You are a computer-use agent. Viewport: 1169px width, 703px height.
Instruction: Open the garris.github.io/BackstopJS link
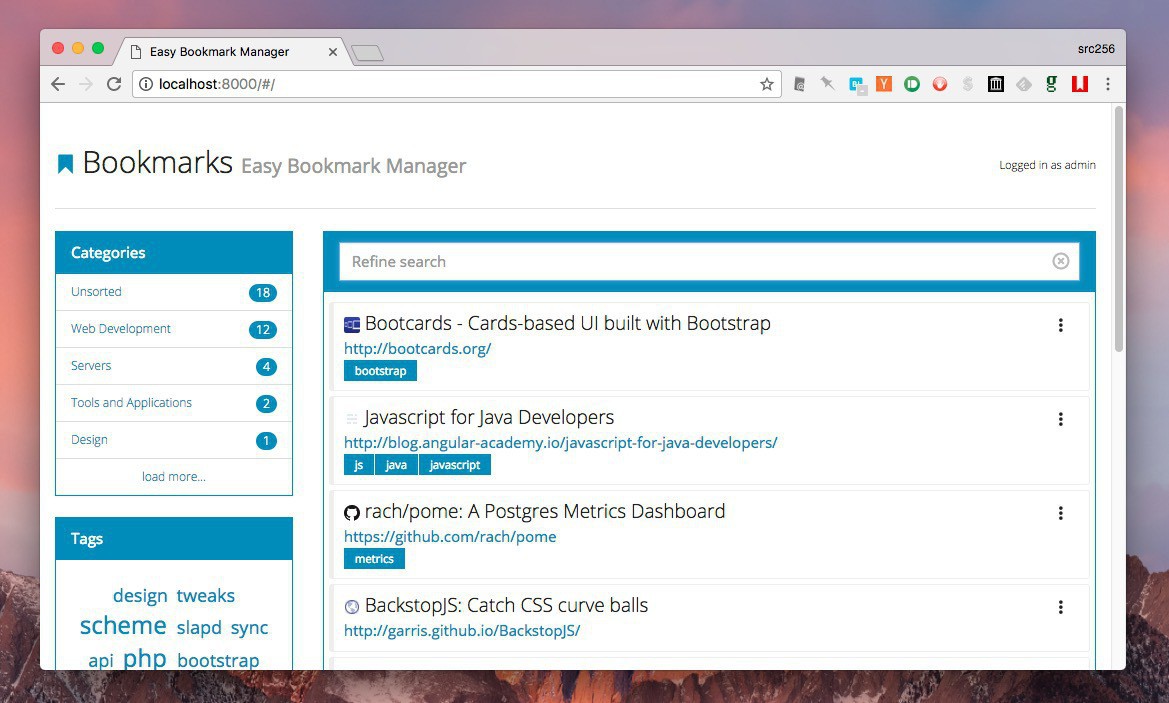coord(461,630)
